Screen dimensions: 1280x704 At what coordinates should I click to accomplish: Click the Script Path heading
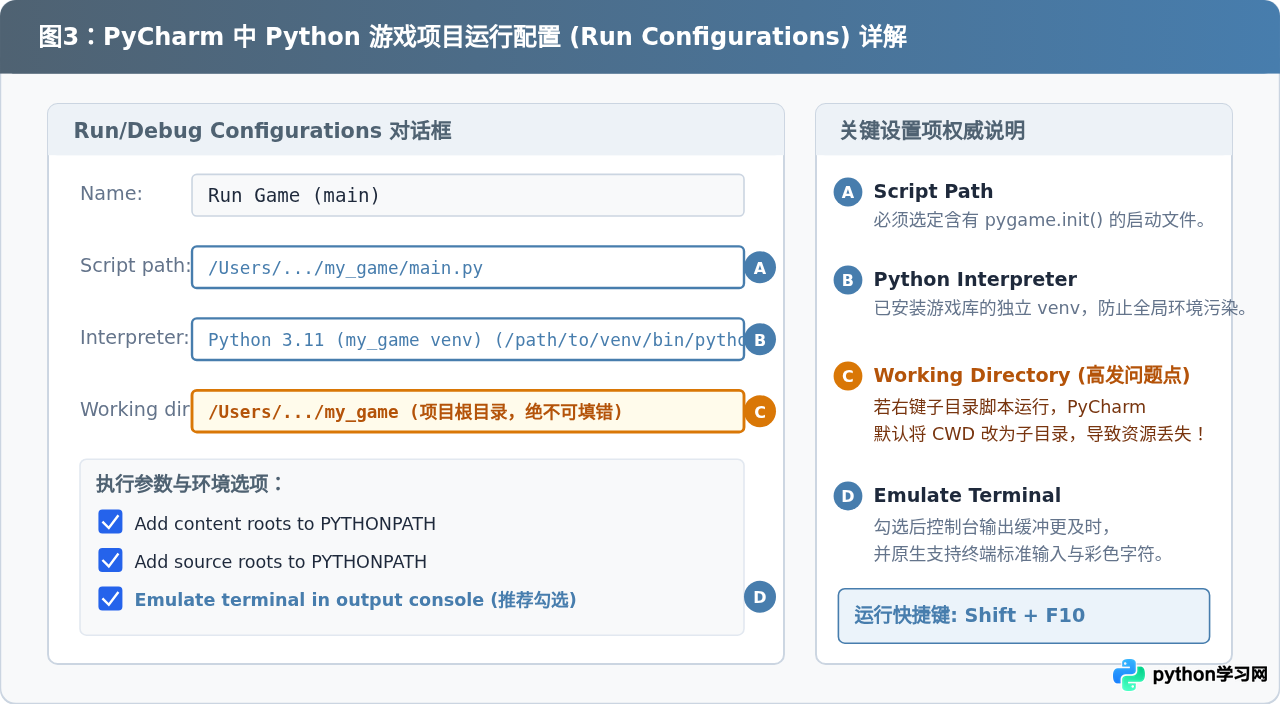(x=933, y=191)
